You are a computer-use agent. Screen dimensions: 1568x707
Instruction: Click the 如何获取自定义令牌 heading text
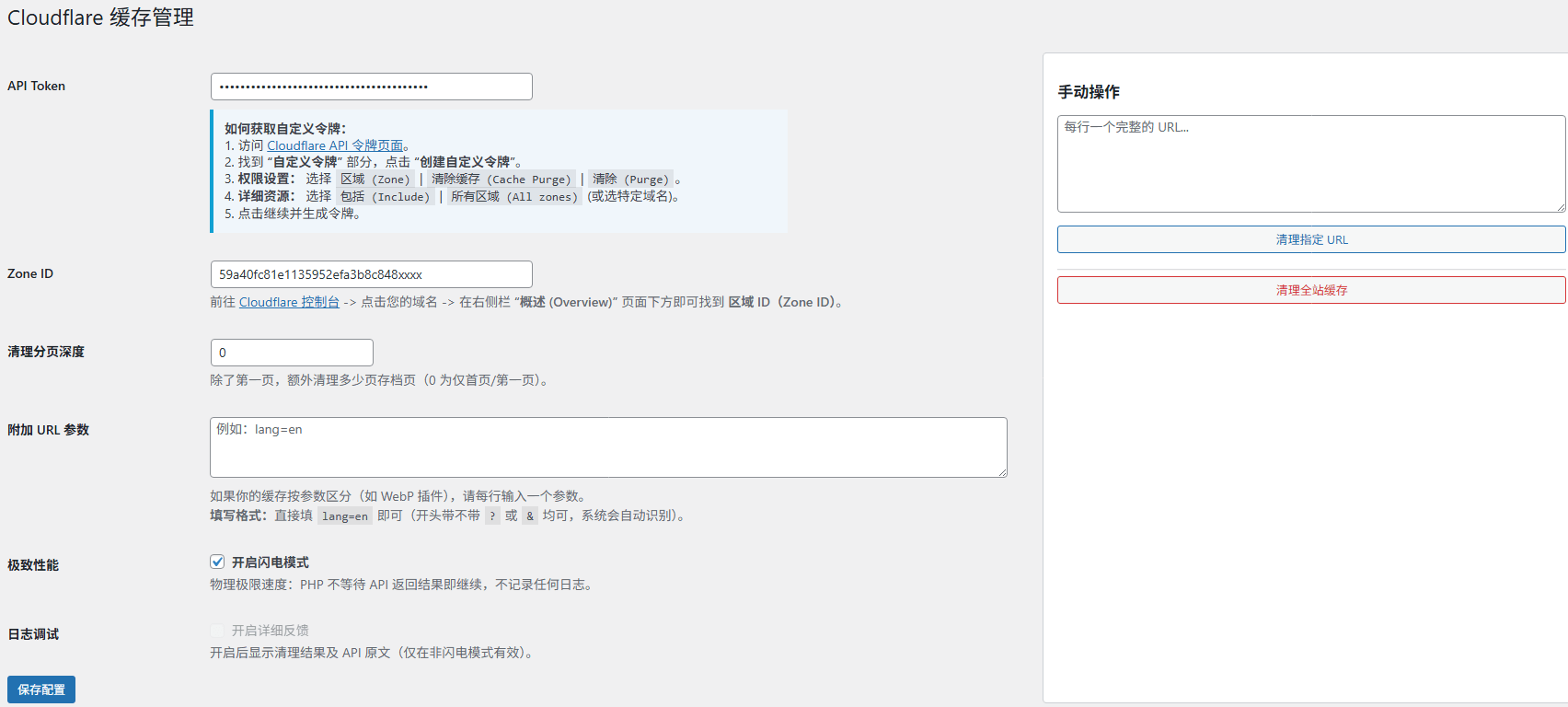click(x=285, y=129)
